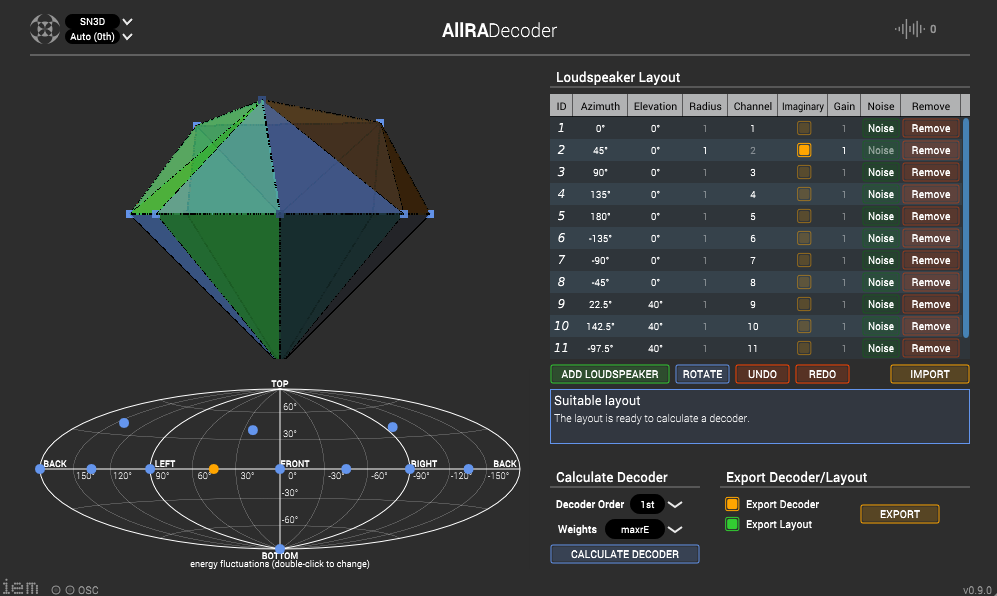Click the 3D loudspeaker hull visualization
This screenshot has height=596, width=997.
click(280, 228)
